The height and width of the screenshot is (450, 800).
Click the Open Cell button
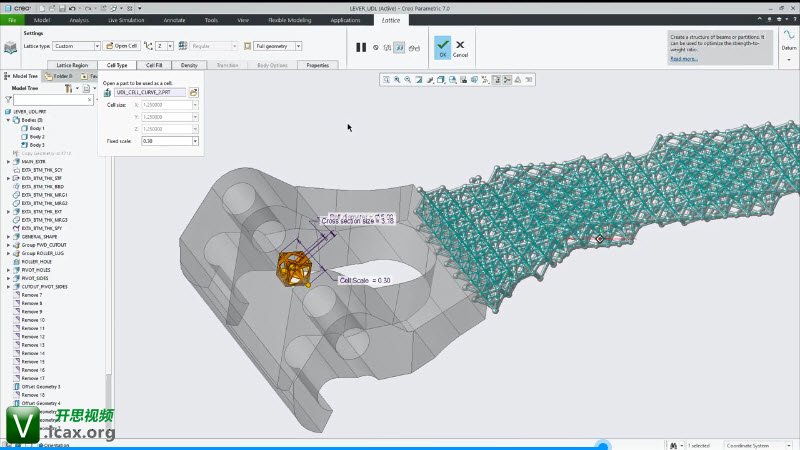(122, 46)
